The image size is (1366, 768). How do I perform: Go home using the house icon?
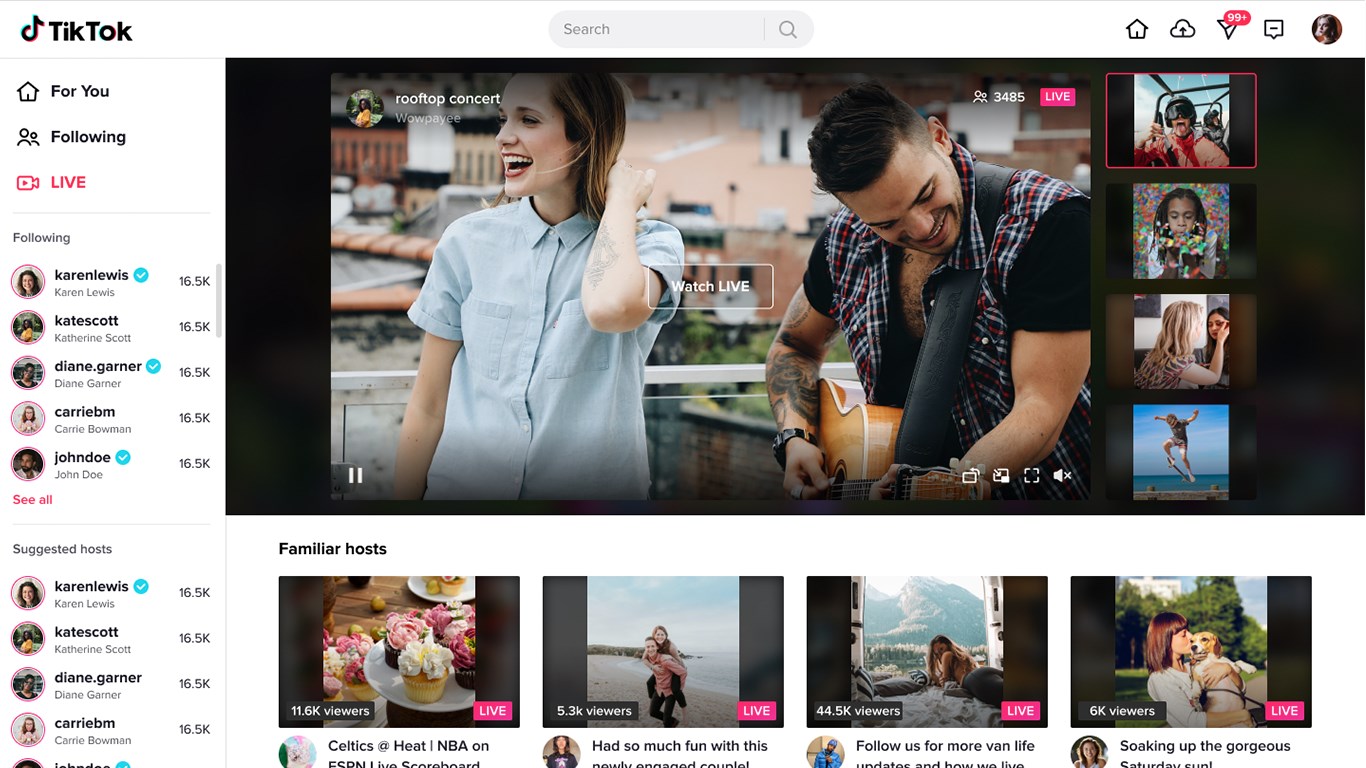[1136, 29]
